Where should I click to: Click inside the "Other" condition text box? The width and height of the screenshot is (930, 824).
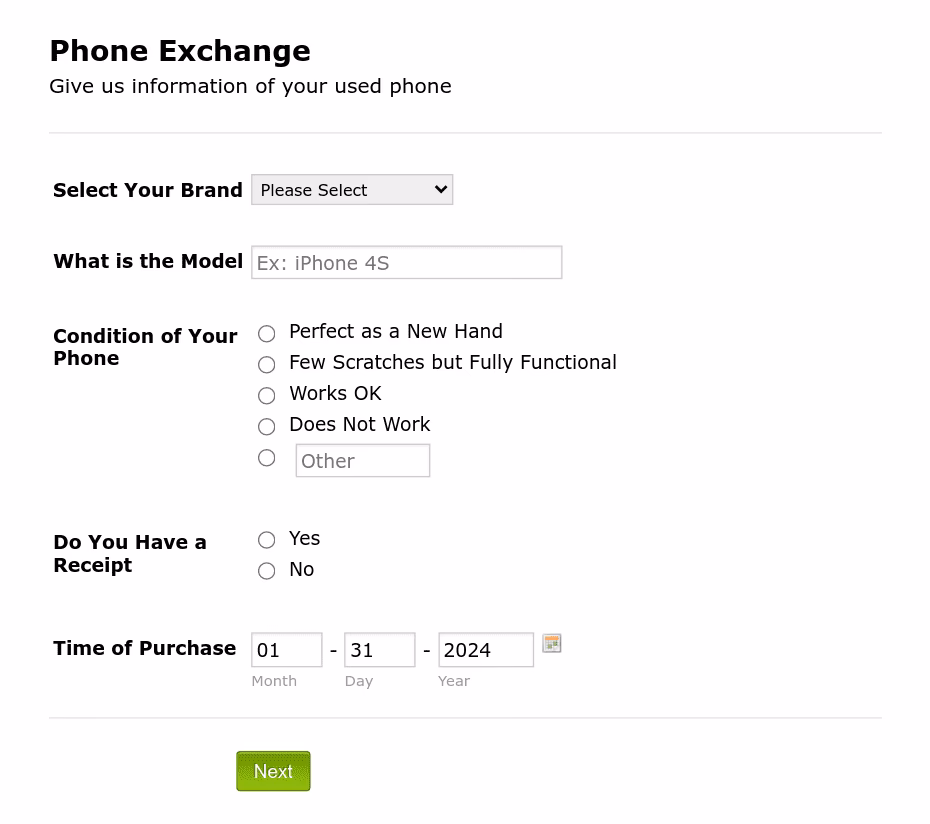(362, 460)
